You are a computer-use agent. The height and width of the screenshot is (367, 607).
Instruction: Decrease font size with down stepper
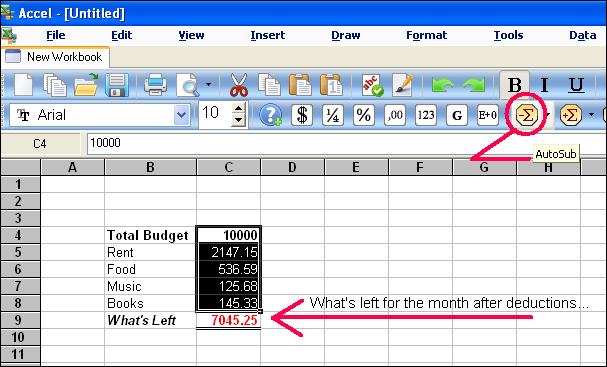click(x=238, y=121)
